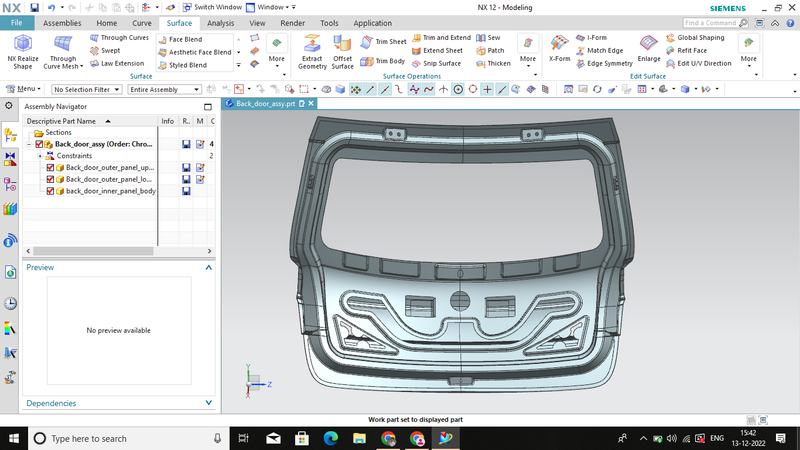Open More in Surface group
800x450 pixels.
point(277,52)
